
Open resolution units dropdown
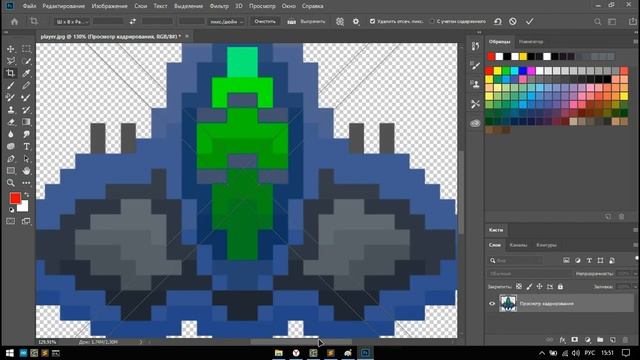point(226,22)
